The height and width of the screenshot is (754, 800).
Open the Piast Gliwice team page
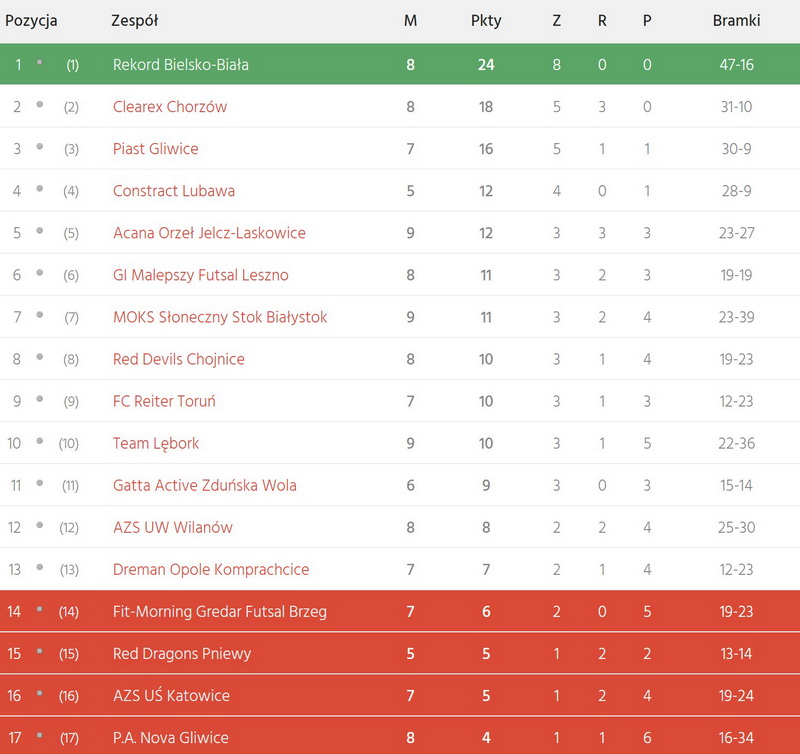(x=156, y=149)
